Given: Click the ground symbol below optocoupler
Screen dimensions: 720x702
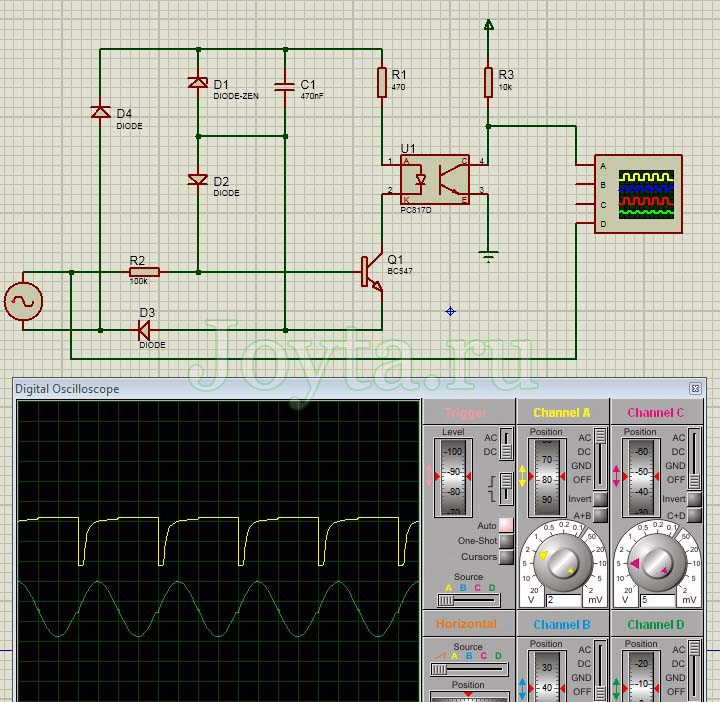Looking at the screenshot, I should point(488,256).
